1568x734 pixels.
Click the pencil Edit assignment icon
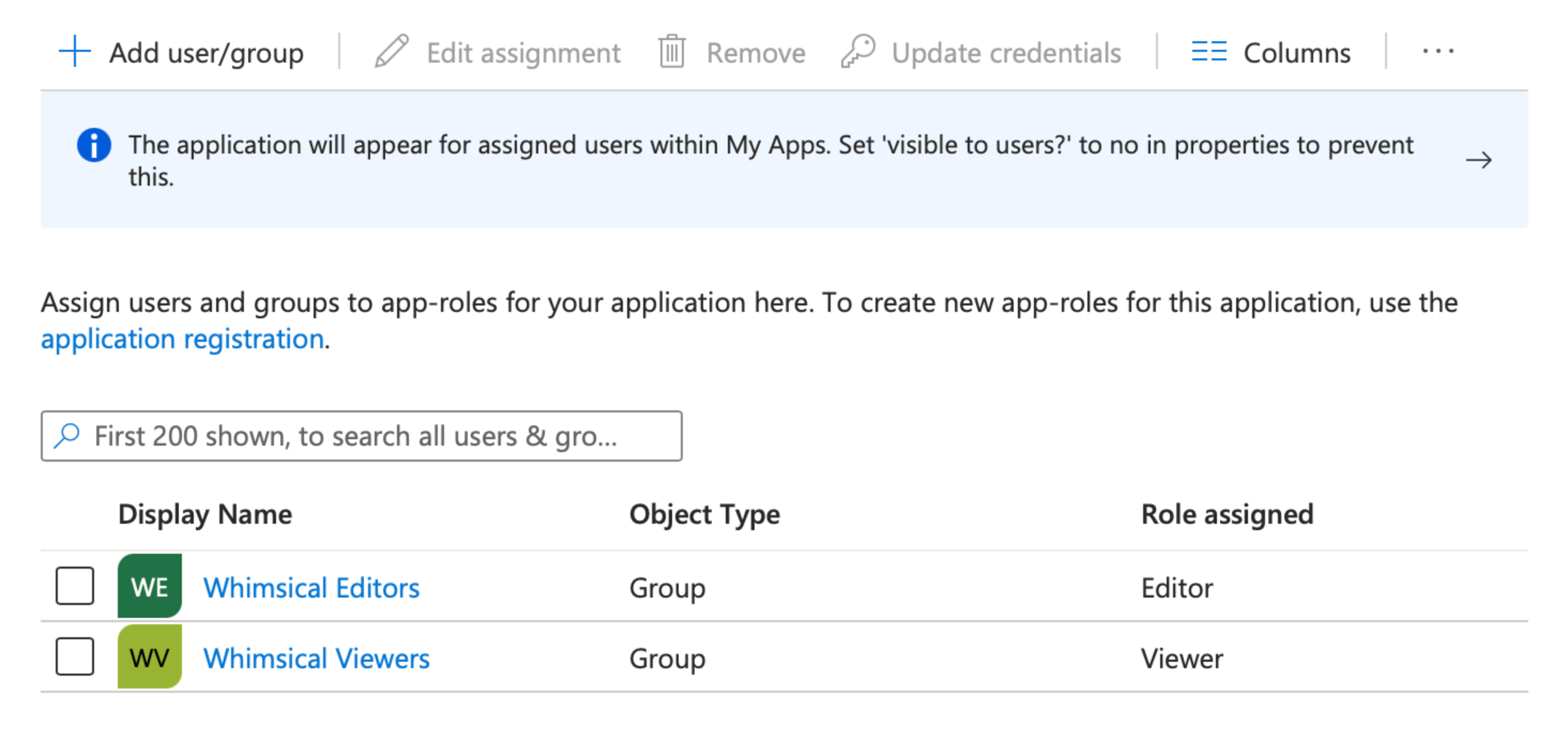click(x=391, y=52)
